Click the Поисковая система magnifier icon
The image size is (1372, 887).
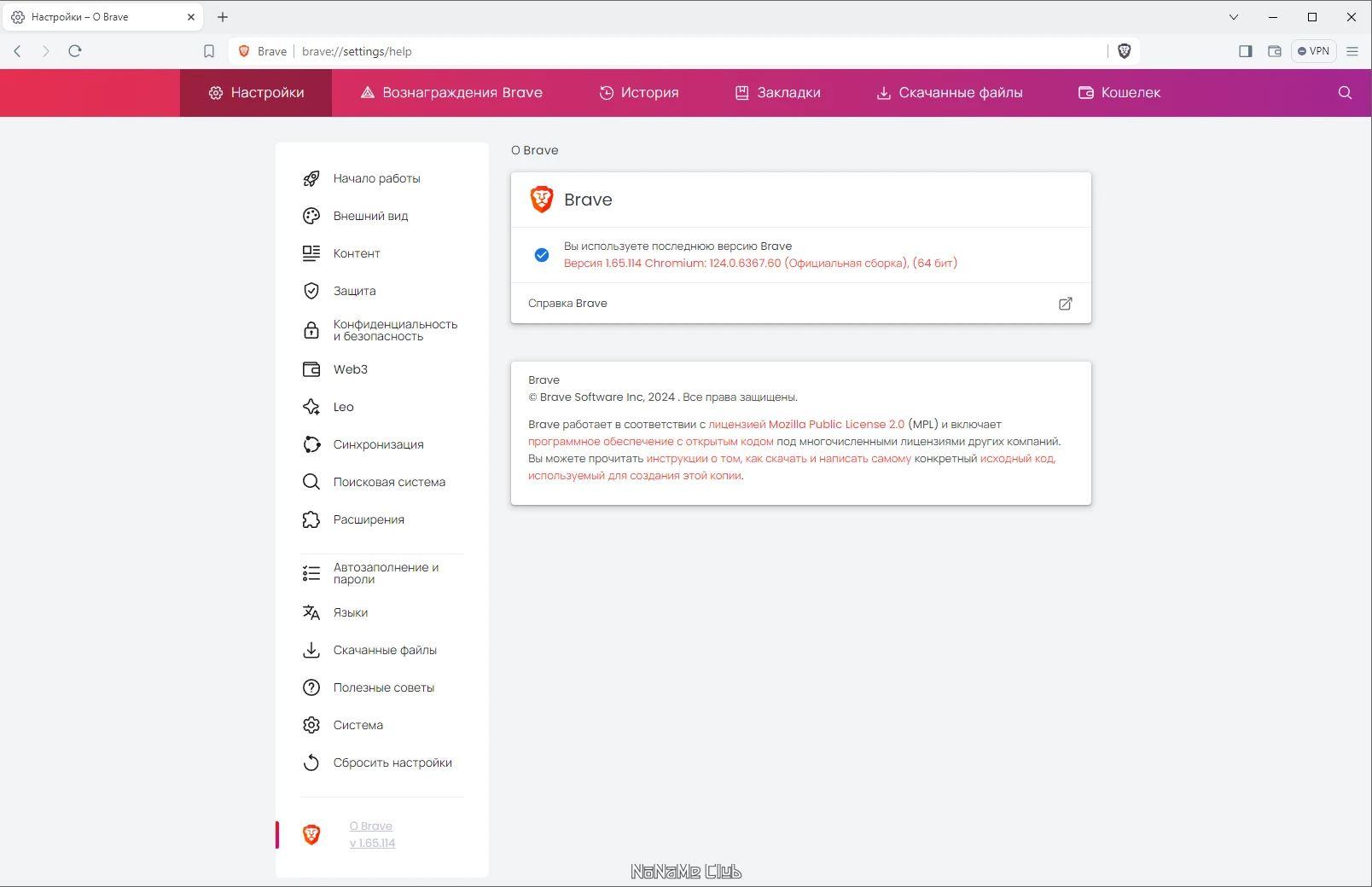click(311, 482)
